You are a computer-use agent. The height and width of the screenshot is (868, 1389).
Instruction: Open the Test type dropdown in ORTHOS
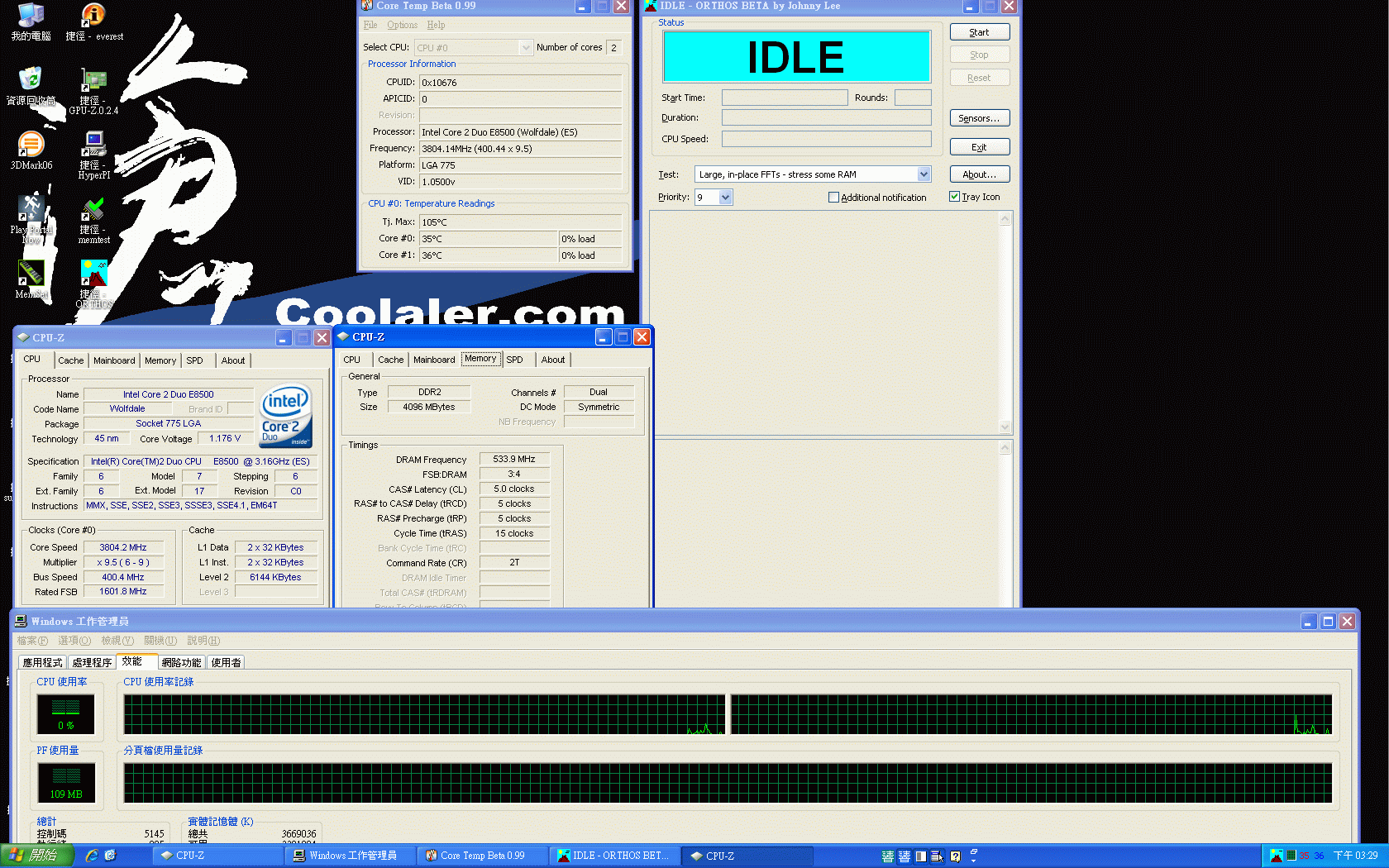[924, 174]
